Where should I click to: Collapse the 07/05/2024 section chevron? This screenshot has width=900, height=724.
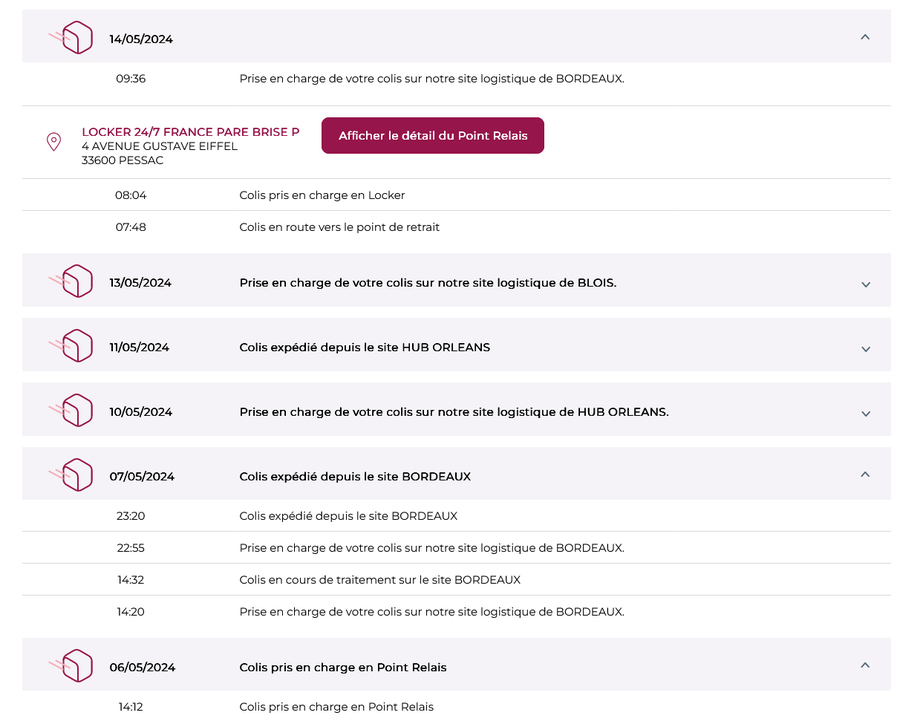click(865, 475)
